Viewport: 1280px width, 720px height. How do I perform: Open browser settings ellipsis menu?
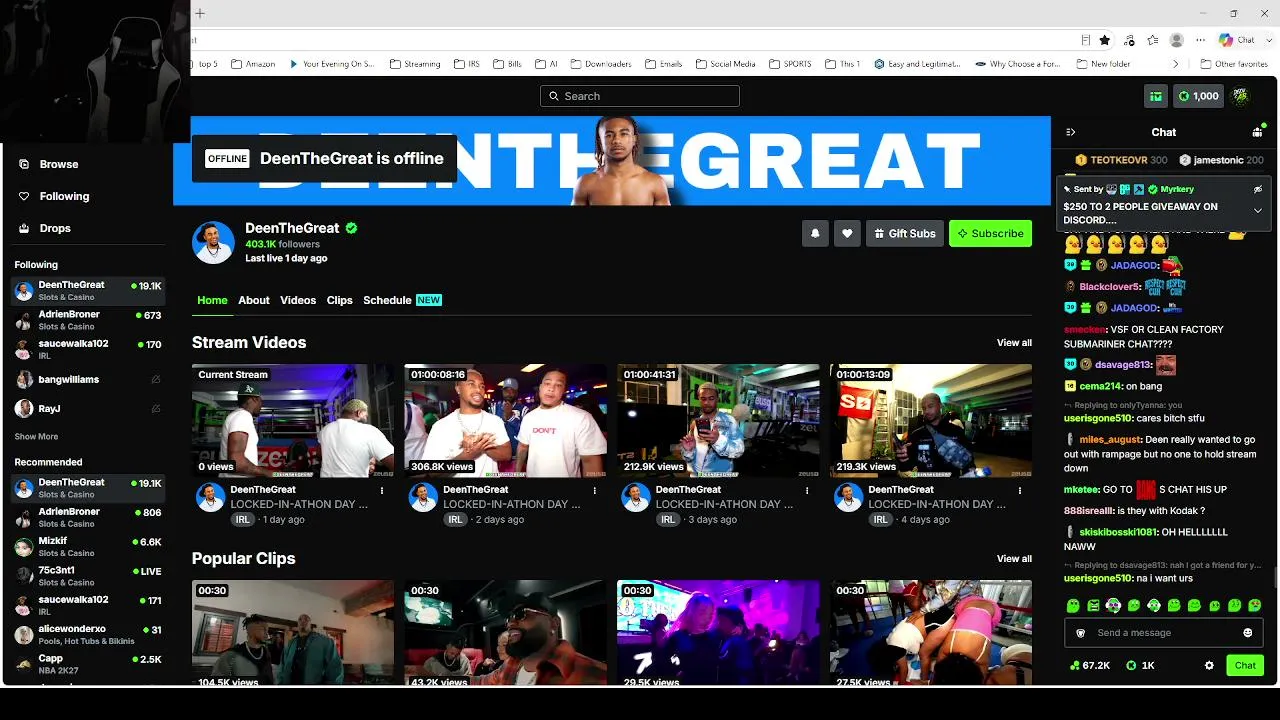tap(1201, 40)
